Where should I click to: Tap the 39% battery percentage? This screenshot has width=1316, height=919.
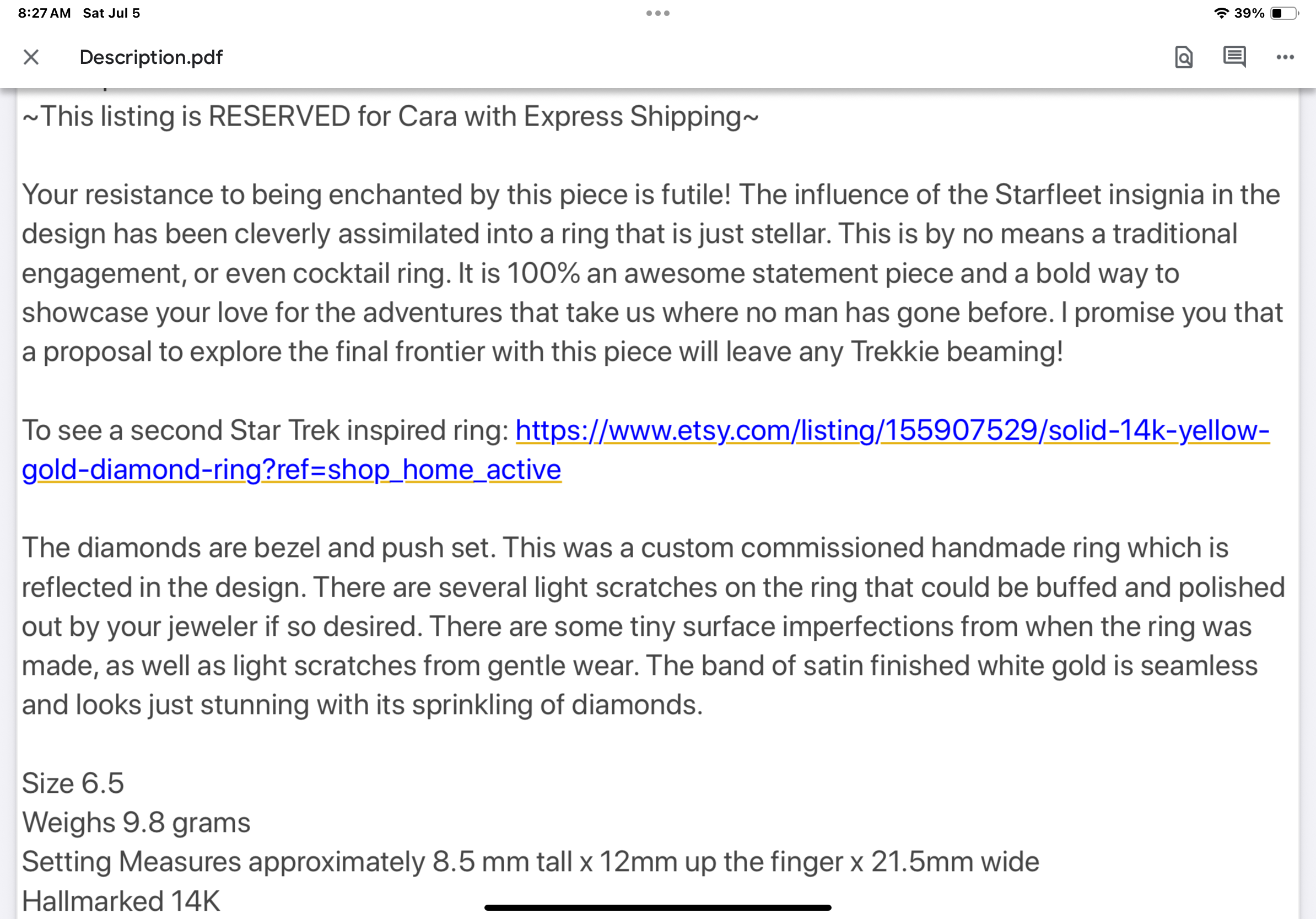(x=1249, y=13)
